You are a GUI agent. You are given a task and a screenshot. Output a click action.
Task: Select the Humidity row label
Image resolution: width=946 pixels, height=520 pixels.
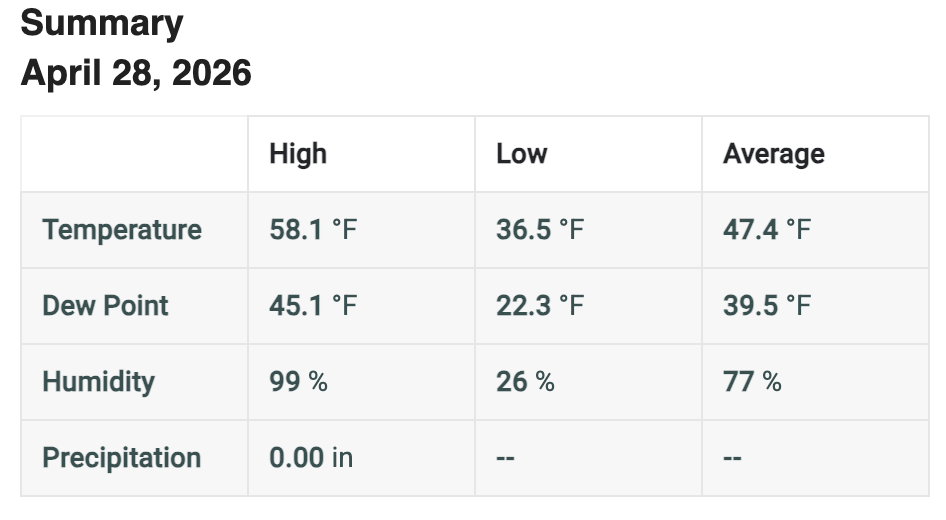click(x=98, y=382)
